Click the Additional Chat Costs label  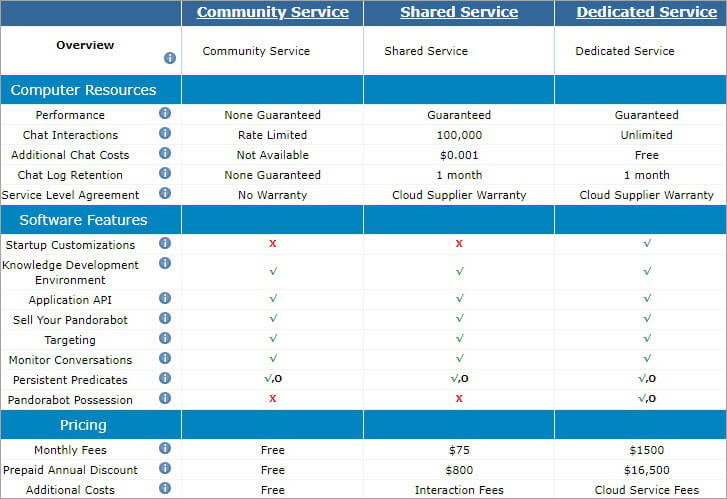coord(70,155)
